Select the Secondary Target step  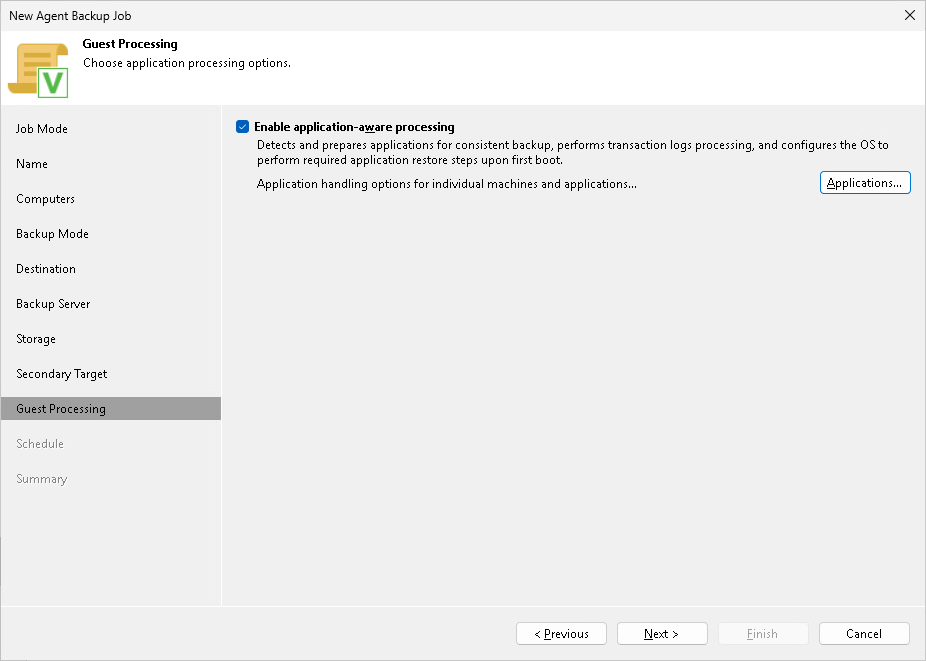click(60, 373)
